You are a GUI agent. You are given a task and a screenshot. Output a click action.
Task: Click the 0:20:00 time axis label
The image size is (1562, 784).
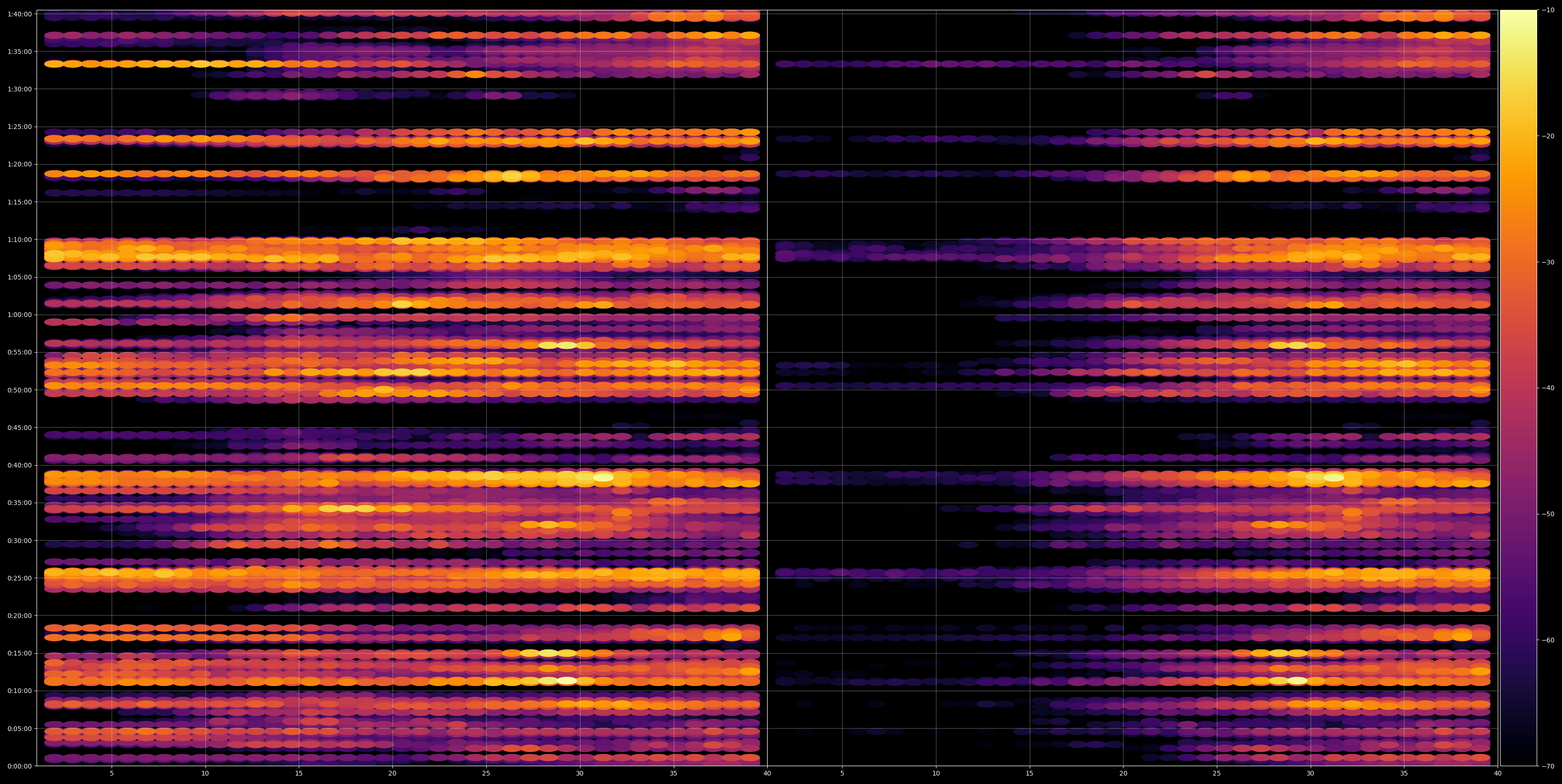(19, 616)
